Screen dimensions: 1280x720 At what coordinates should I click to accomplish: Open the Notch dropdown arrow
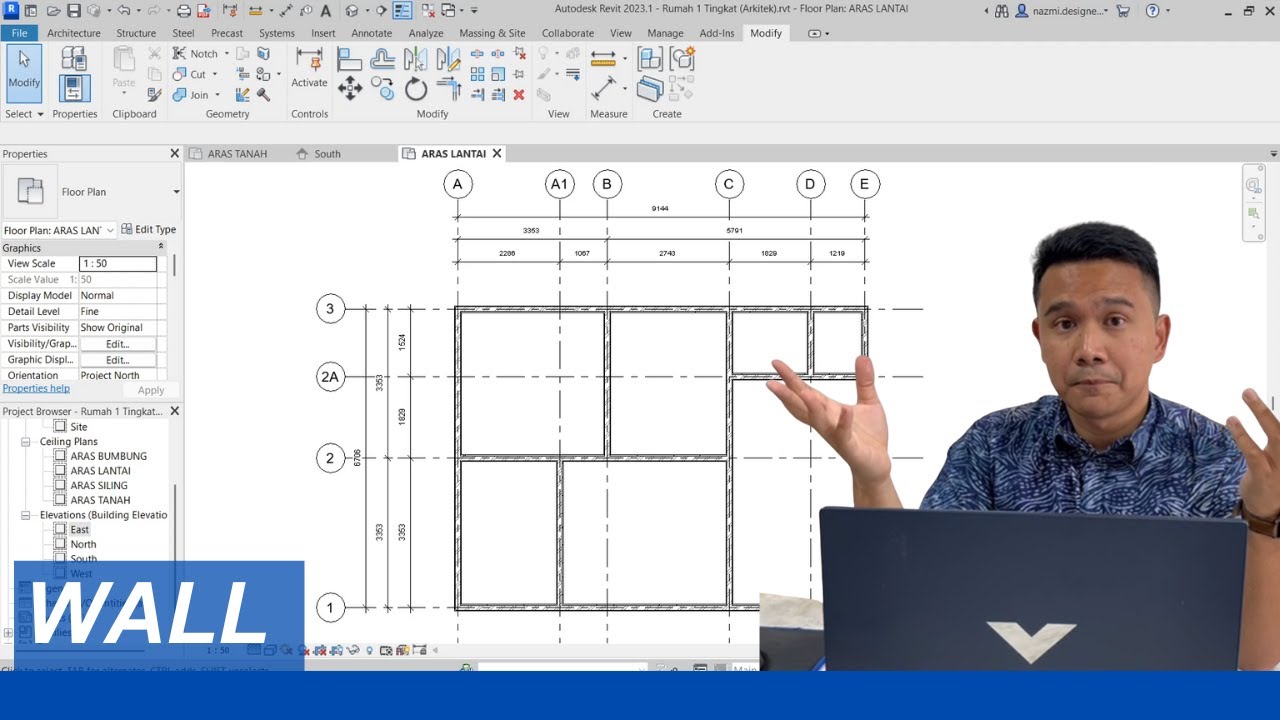227,54
